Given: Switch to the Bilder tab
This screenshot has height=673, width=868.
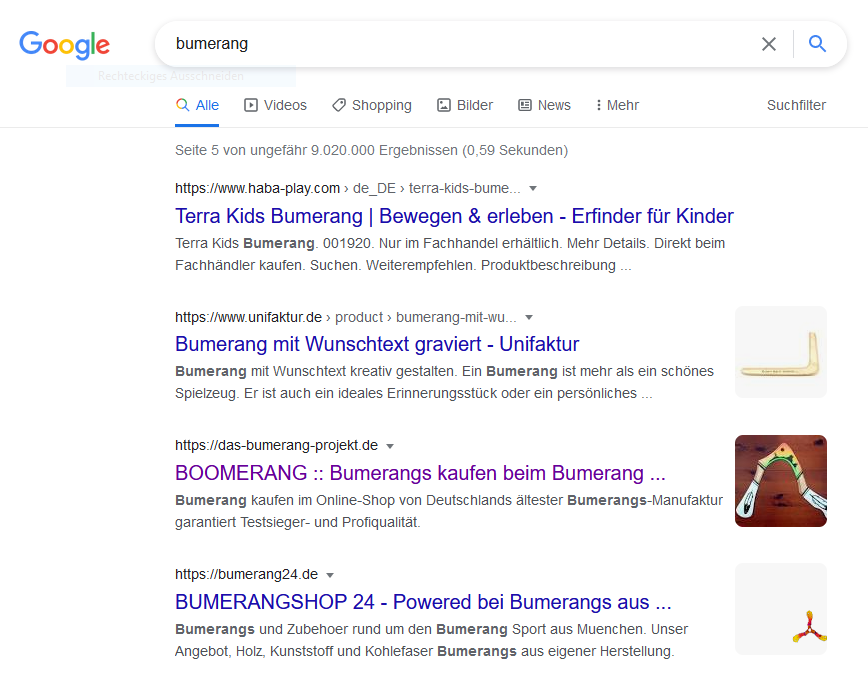Looking at the screenshot, I should pyautogui.click(x=465, y=105).
